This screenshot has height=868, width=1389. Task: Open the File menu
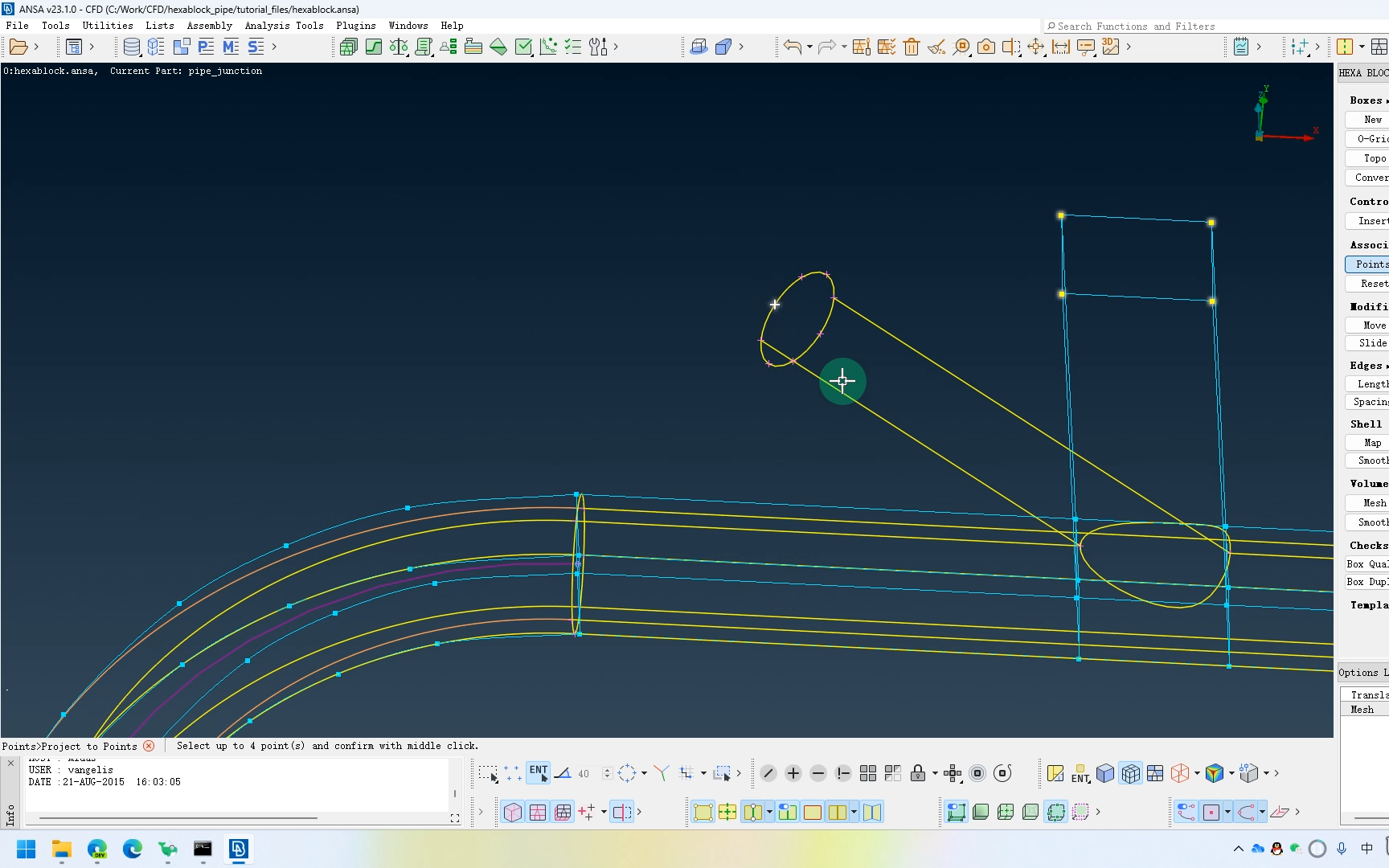[x=17, y=26]
